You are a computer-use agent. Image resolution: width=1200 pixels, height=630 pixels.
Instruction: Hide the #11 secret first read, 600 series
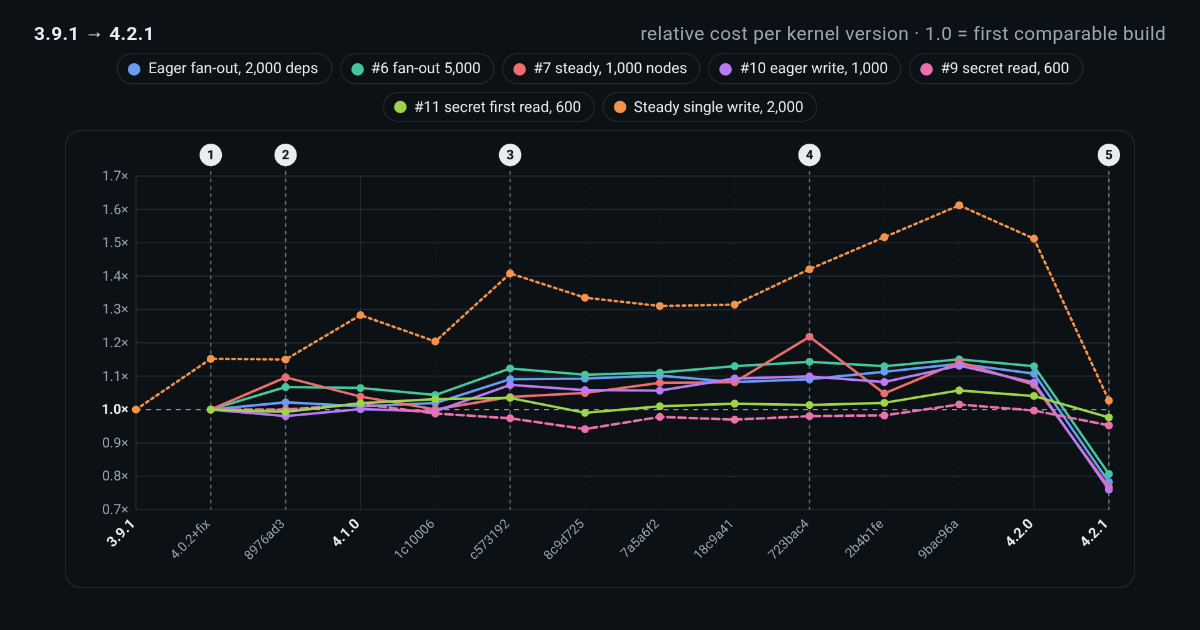point(489,107)
